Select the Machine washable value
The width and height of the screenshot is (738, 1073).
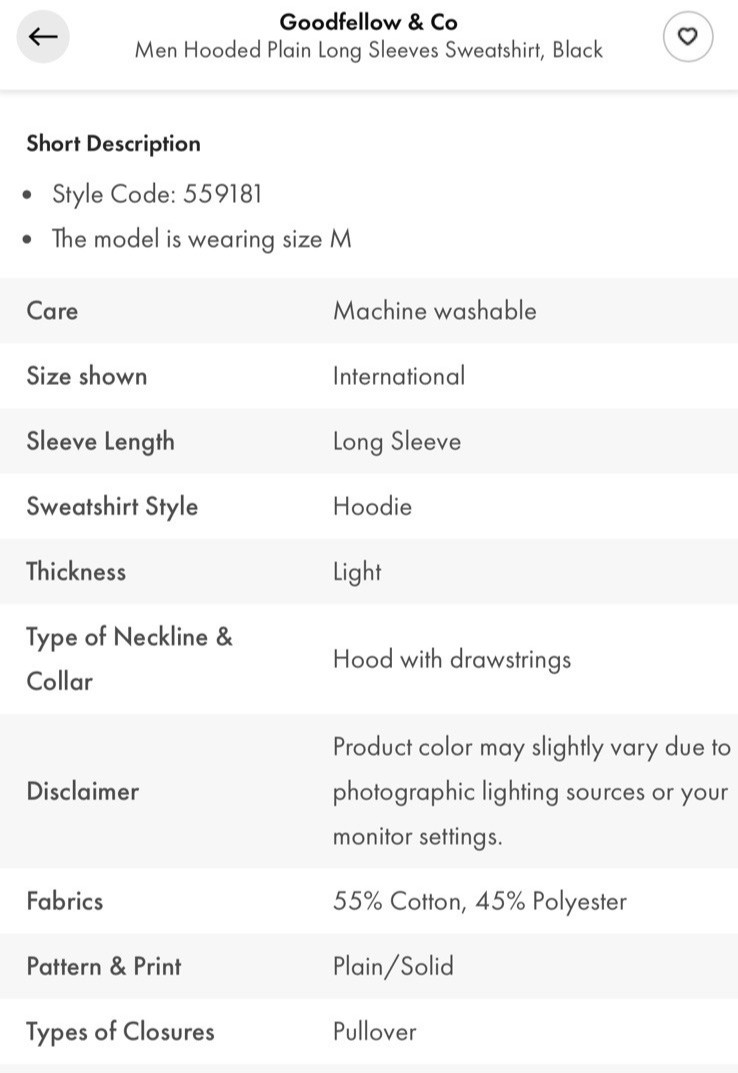(434, 310)
